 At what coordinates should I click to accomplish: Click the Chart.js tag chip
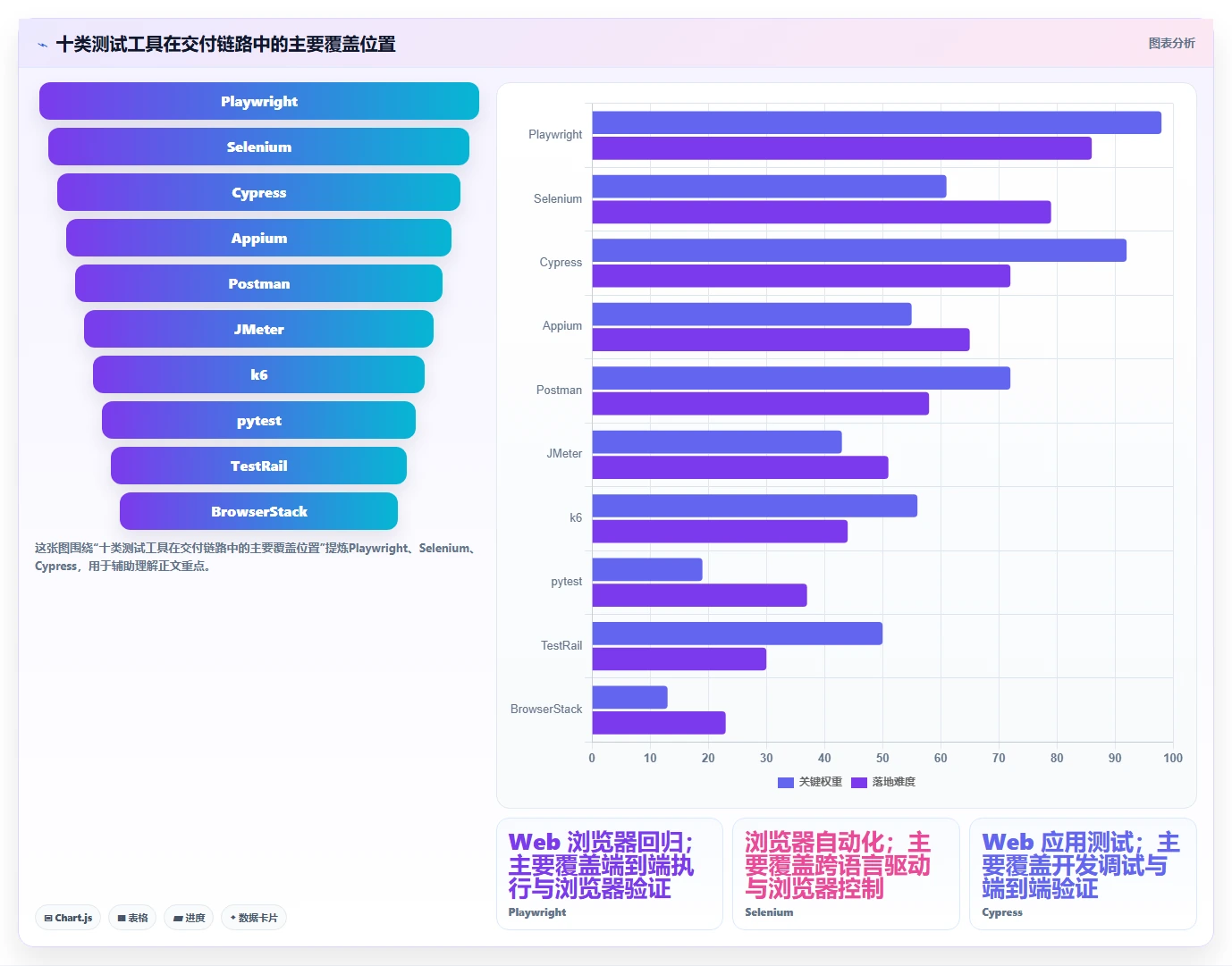pyautogui.click(x=68, y=918)
